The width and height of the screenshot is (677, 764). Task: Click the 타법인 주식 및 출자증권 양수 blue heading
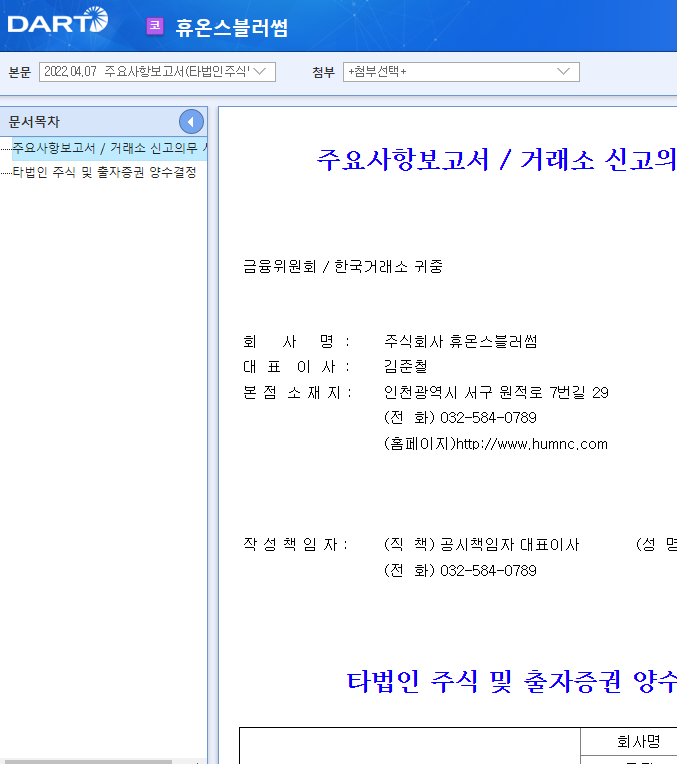pyautogui.click(x=512, y=681)
